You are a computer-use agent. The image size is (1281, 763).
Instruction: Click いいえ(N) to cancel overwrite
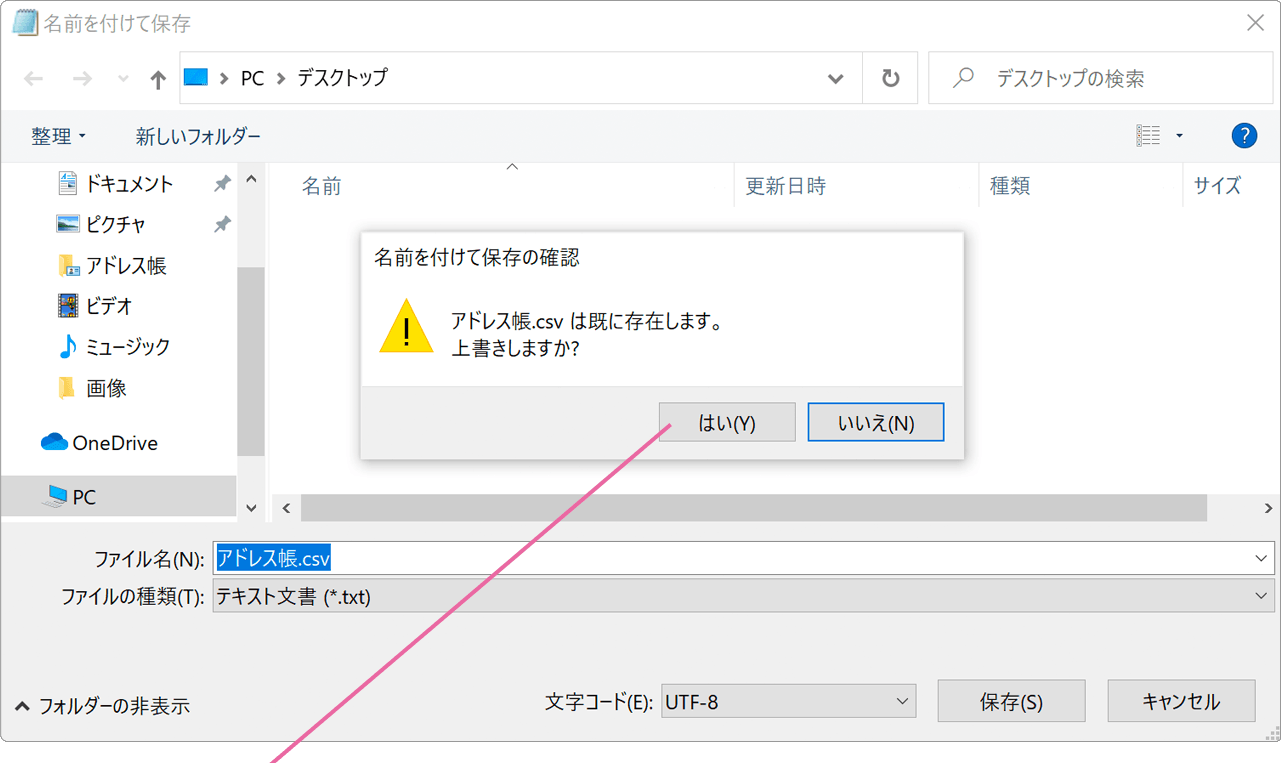pos(876,422)
